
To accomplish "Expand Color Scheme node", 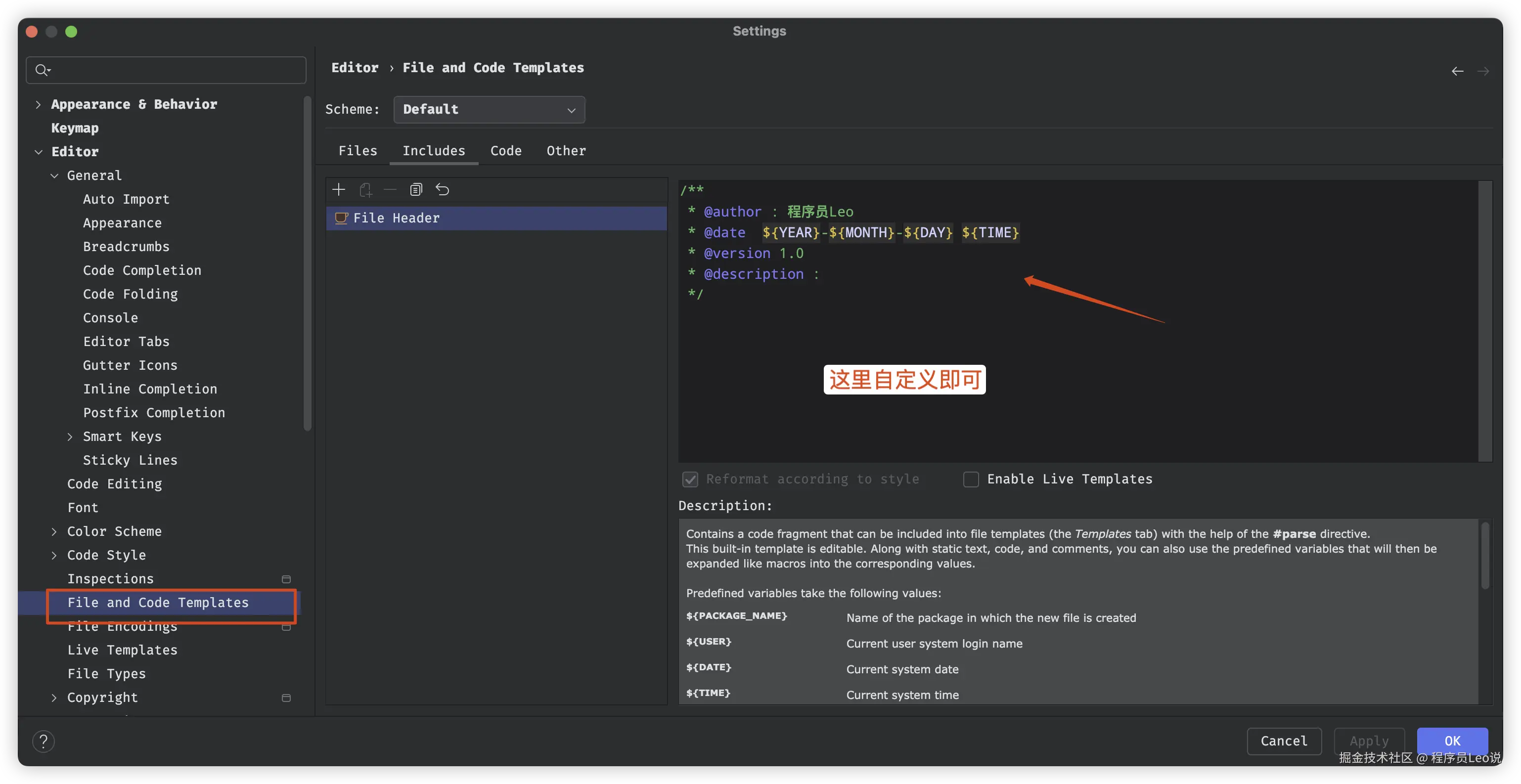I will (54, 532).
